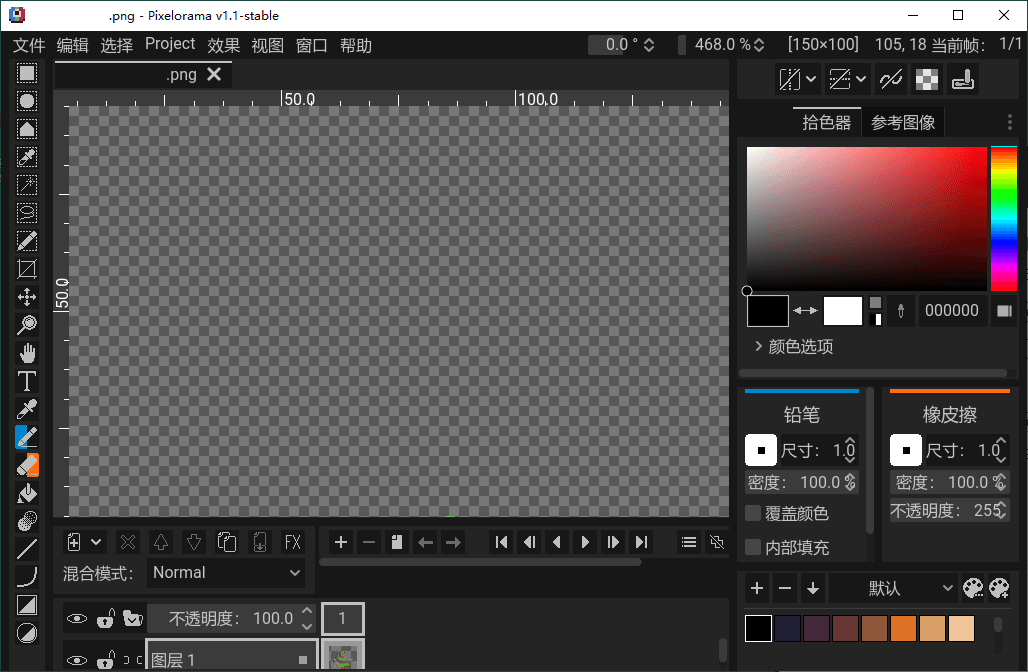
Task: Open the onion skinning settings icon
Action: [x=716, y=542]
